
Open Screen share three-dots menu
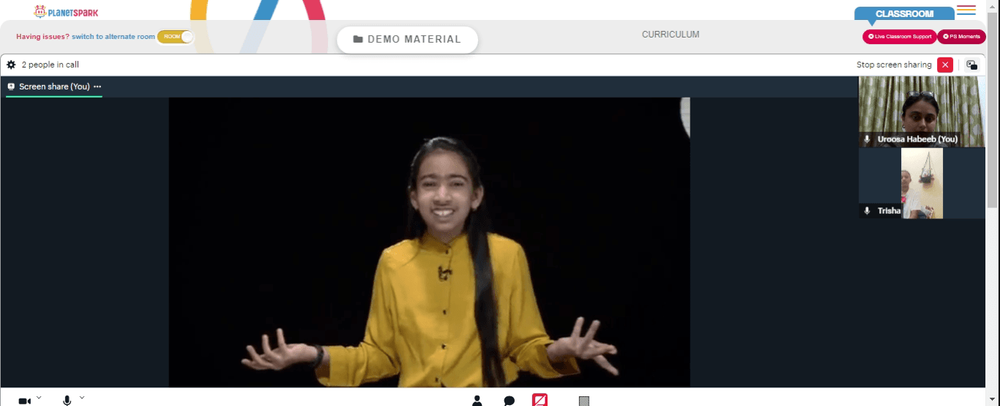point(97,86)
